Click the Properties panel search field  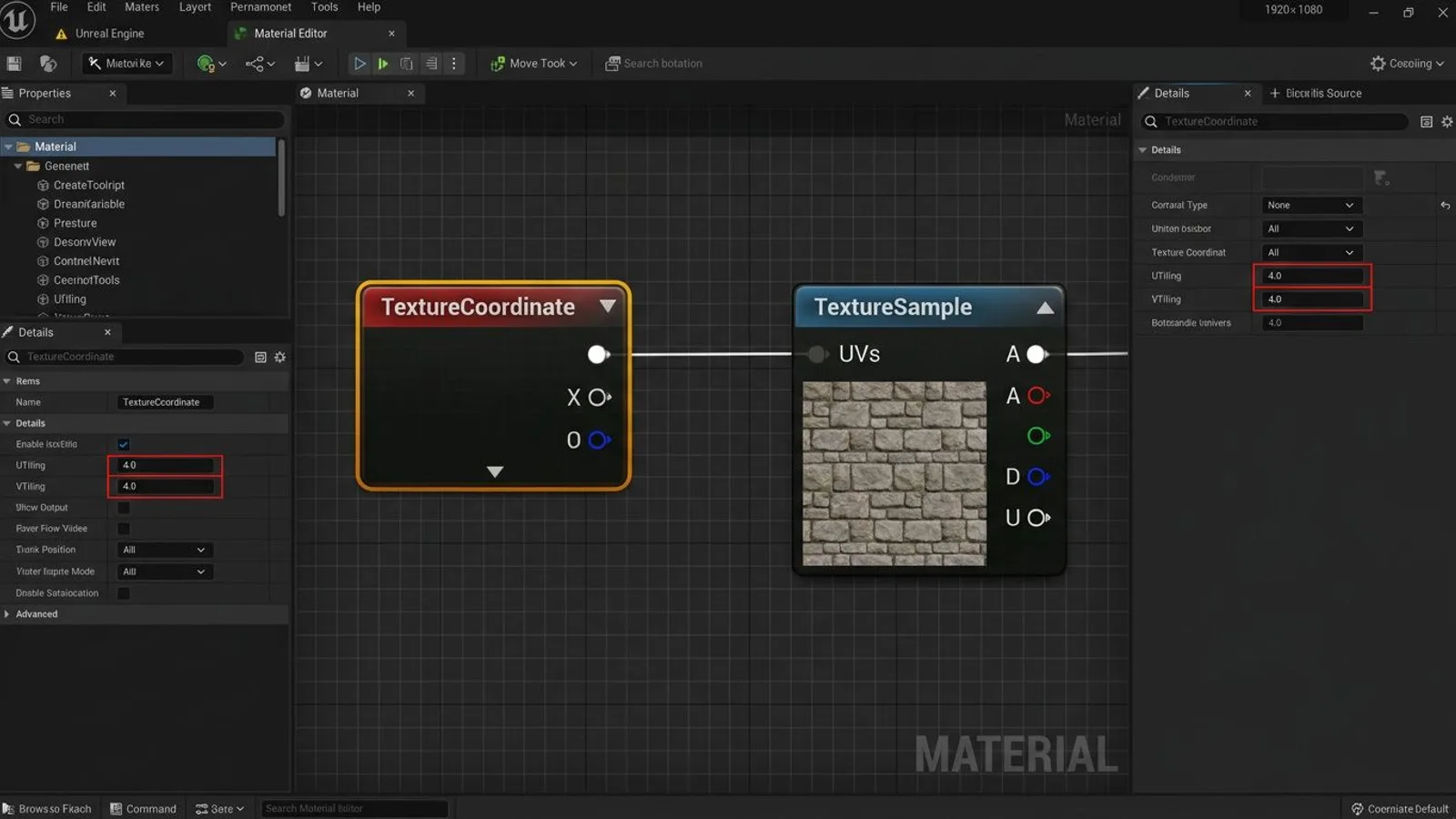[x=144, y=119]
